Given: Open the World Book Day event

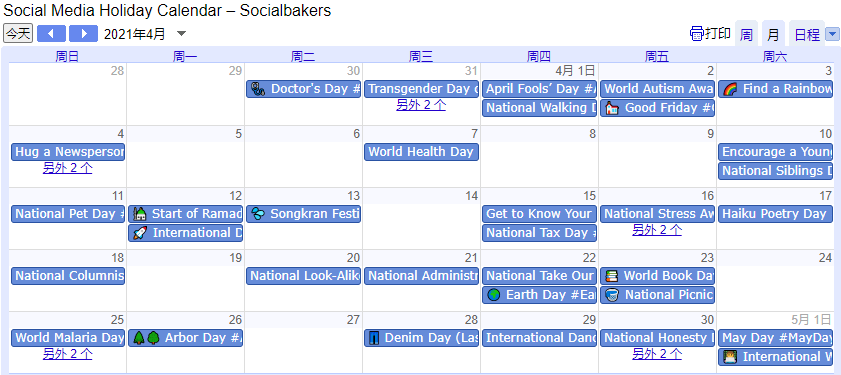Looking at the screenshot, I should [657, 276].
